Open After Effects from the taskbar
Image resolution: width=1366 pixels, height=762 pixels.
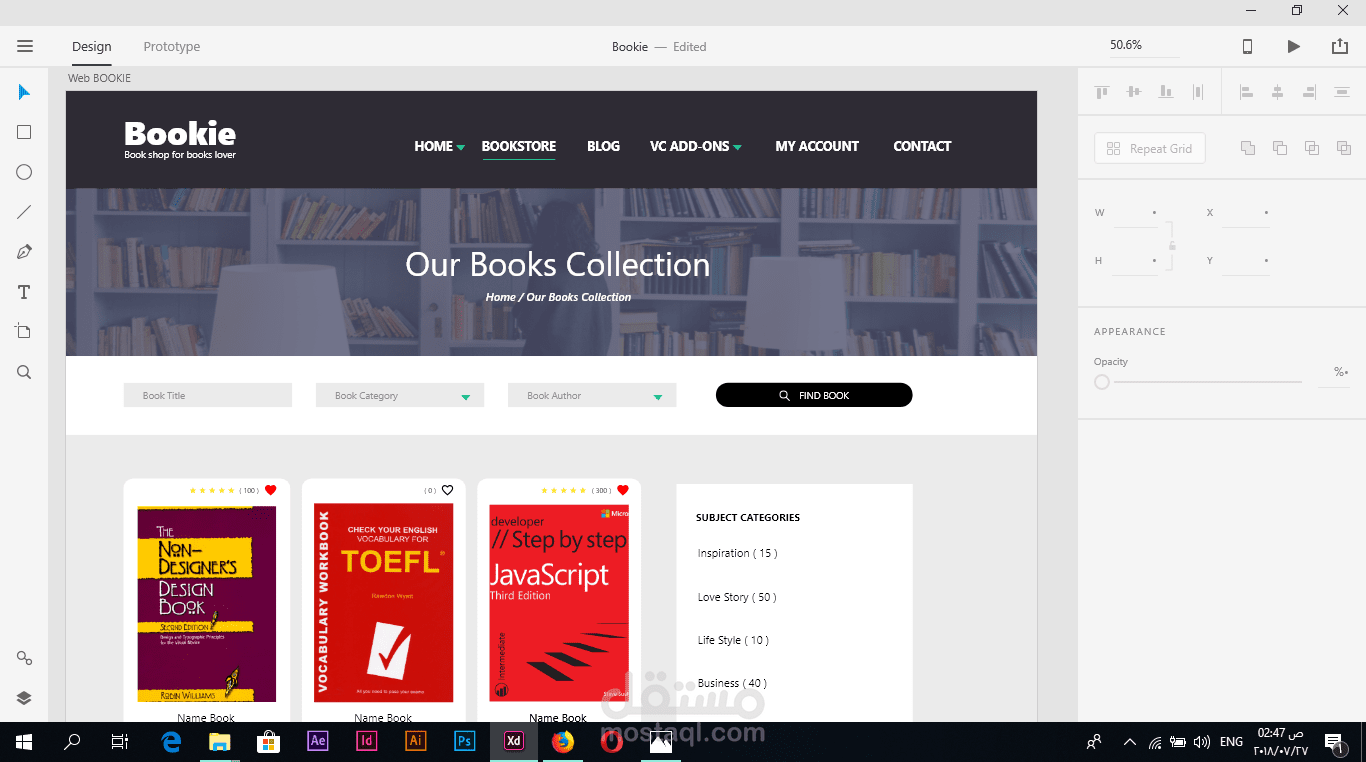click(x=318, y=742)
